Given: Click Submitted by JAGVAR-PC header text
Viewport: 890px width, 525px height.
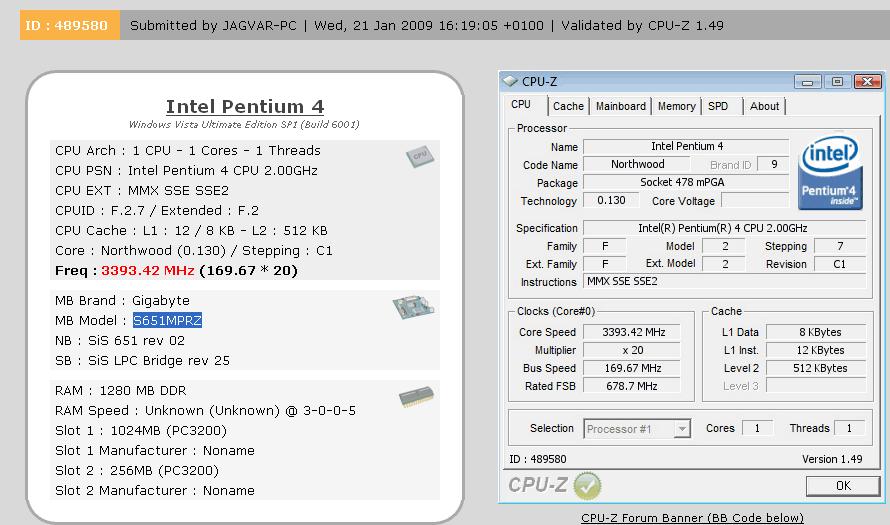Looking at the screenshot, I should click(213, 26).
